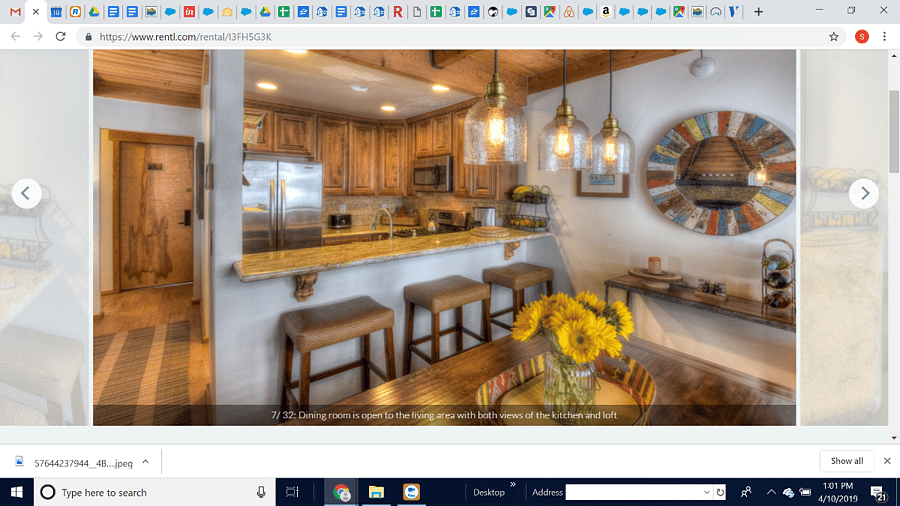Open Chrome's three-dot menu
This screenshot has height=506, width=900.
click(x=885, y=37)
